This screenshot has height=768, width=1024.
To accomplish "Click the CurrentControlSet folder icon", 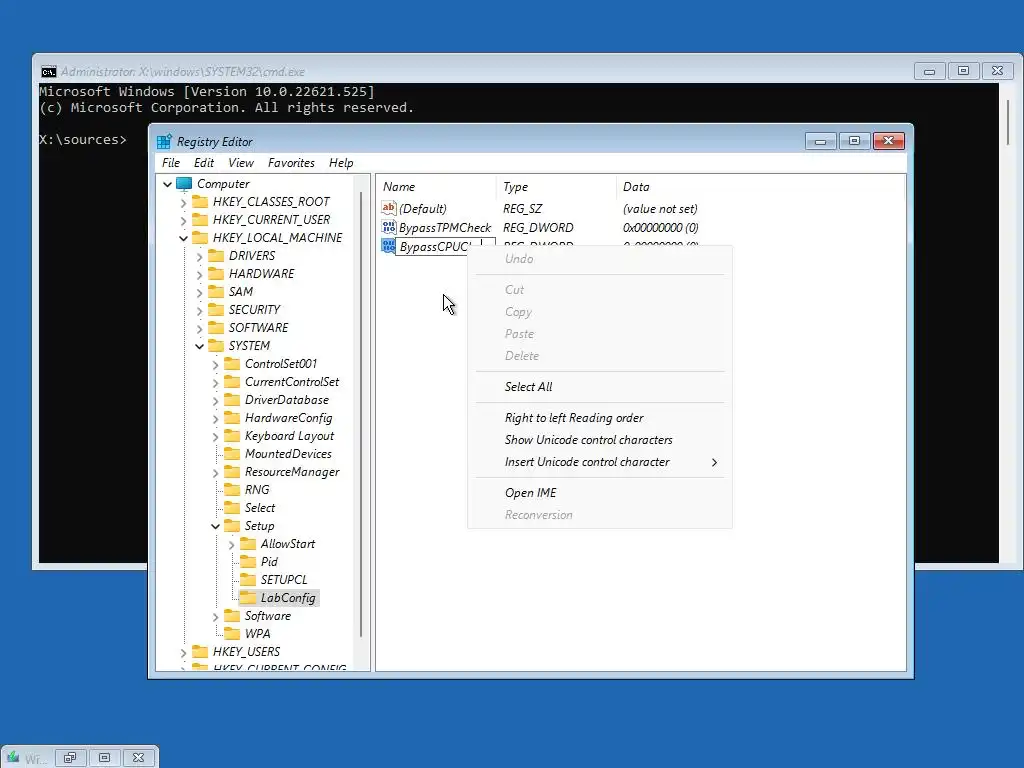I will point(232,381).
